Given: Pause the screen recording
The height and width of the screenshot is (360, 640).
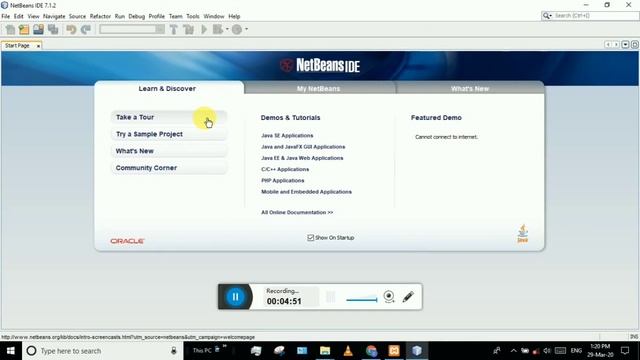Looking at the screenshot, I should 235,297.
